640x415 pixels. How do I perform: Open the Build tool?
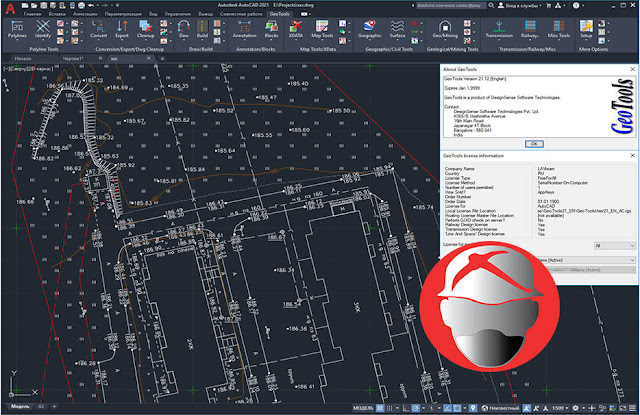202,30
